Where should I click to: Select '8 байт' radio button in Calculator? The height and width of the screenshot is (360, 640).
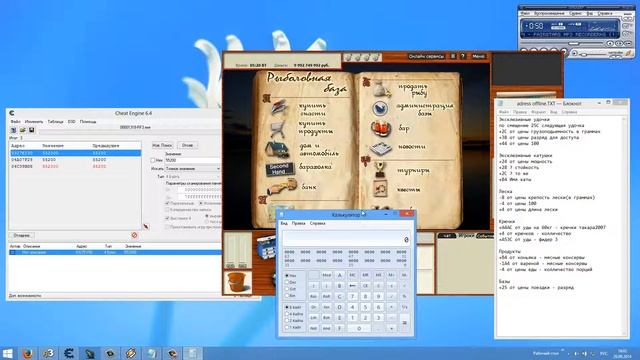pos(287,307)
